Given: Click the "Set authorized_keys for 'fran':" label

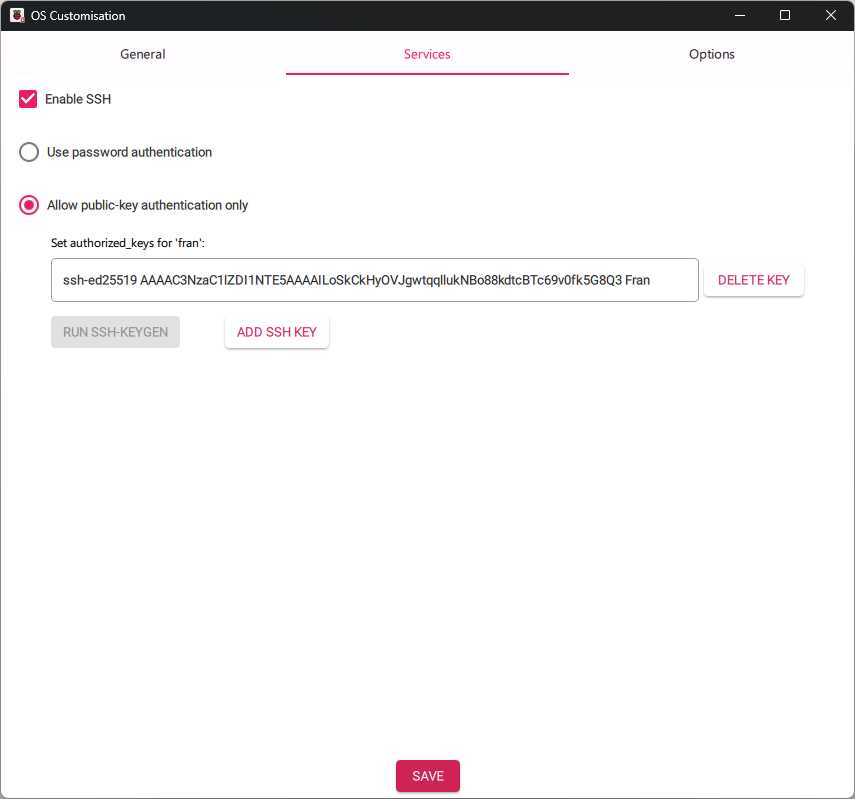Looking at the screenshot, I should pos(128,243).
